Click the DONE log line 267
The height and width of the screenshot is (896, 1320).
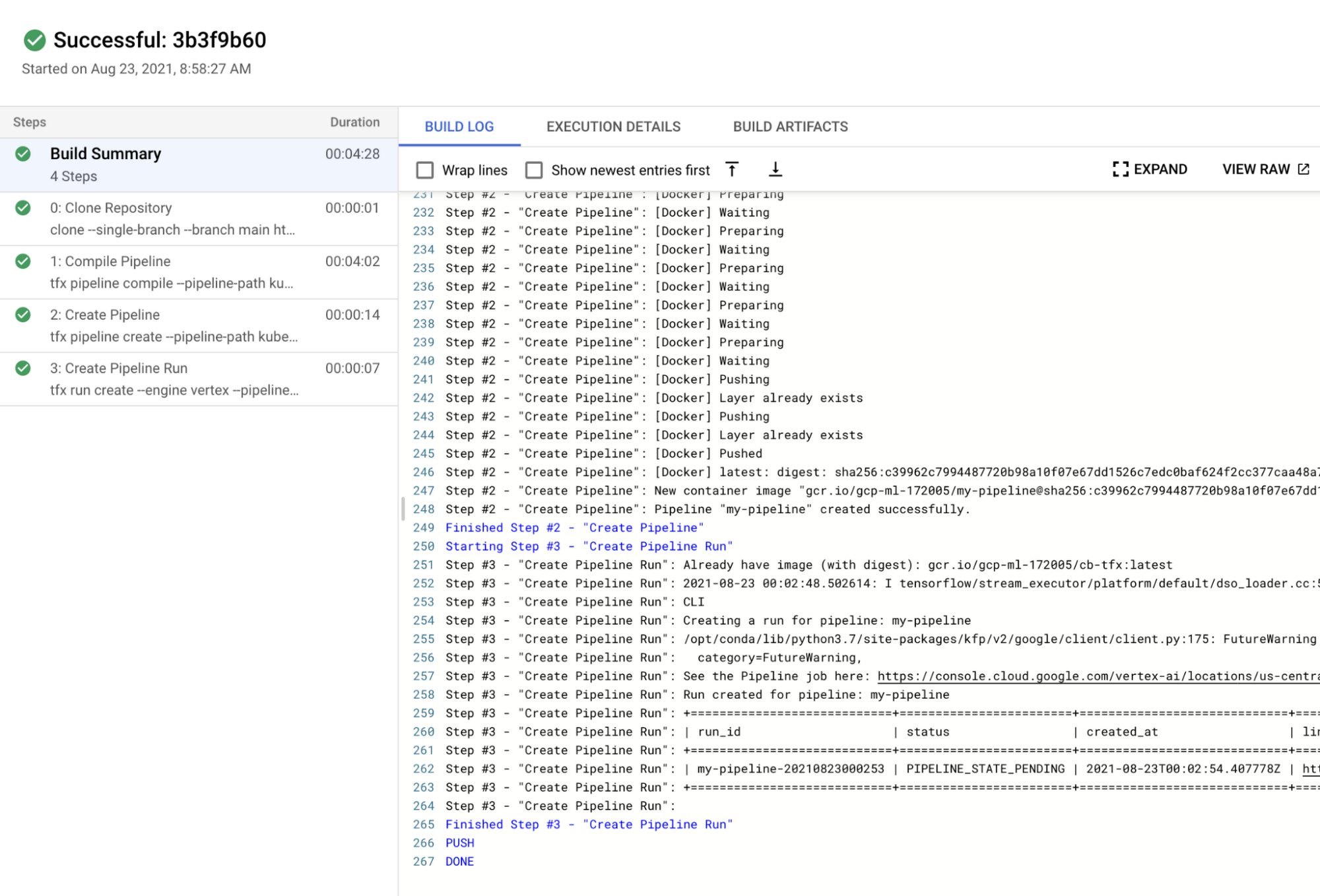459,862
